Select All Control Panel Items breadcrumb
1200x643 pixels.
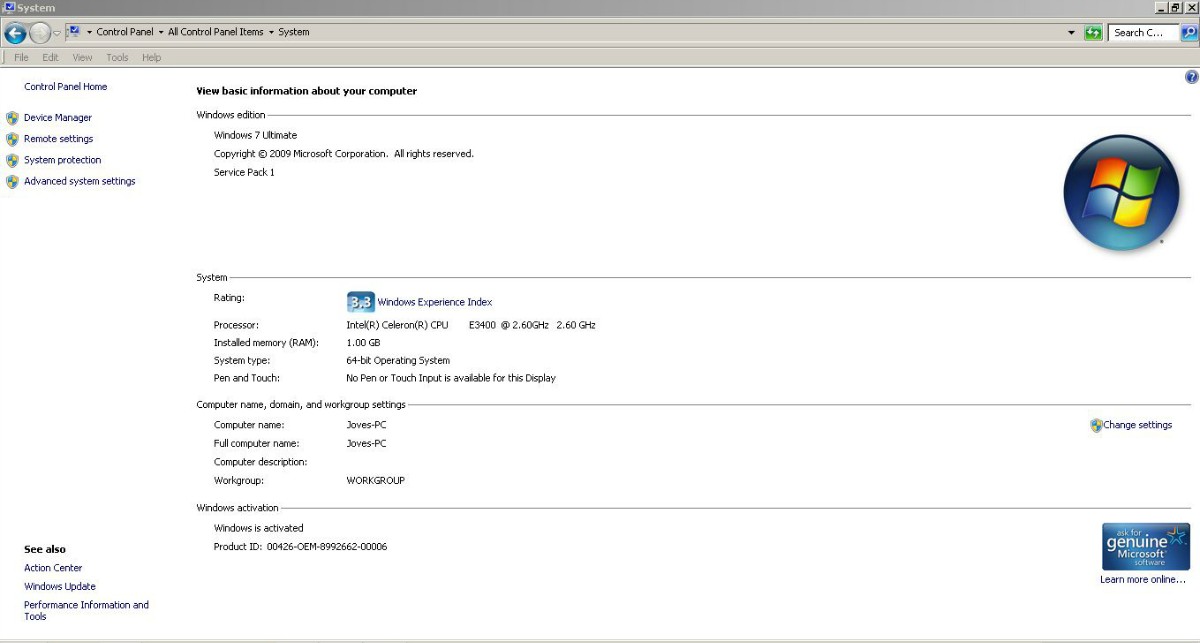(x=216, y=32)
